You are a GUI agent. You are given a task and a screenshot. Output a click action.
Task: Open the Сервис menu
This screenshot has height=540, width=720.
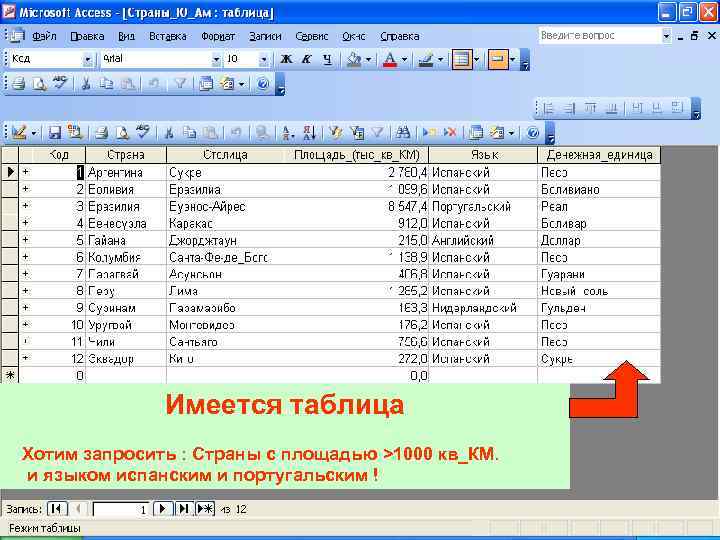(x=312, y=36)
